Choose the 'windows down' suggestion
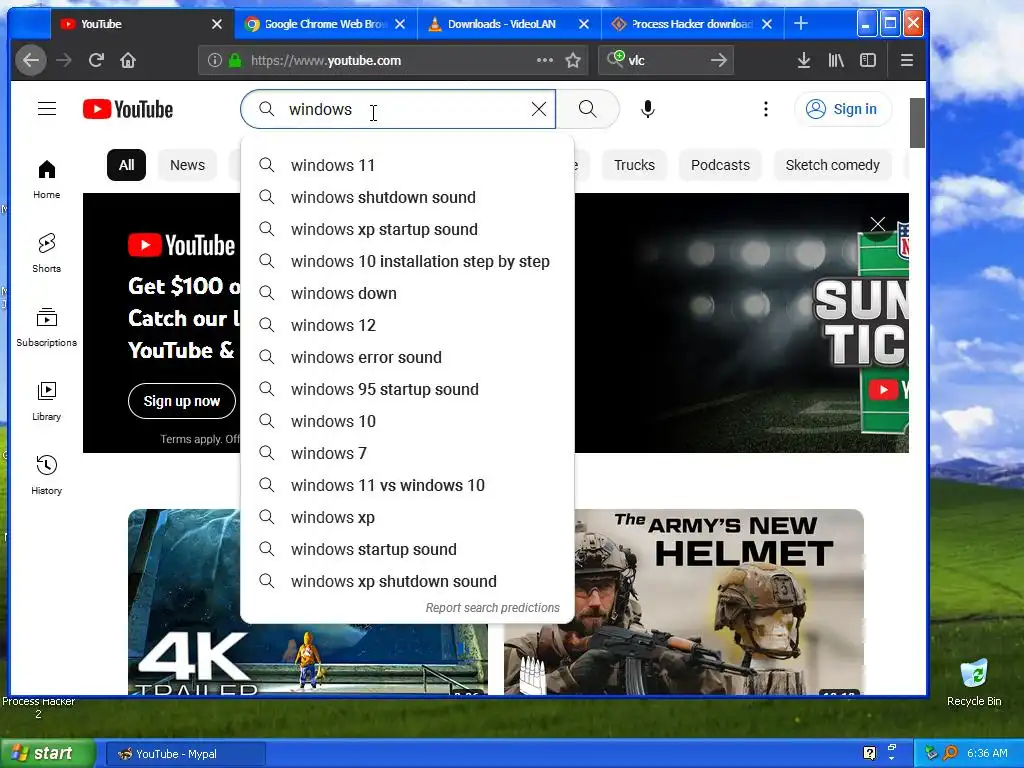 408,293
